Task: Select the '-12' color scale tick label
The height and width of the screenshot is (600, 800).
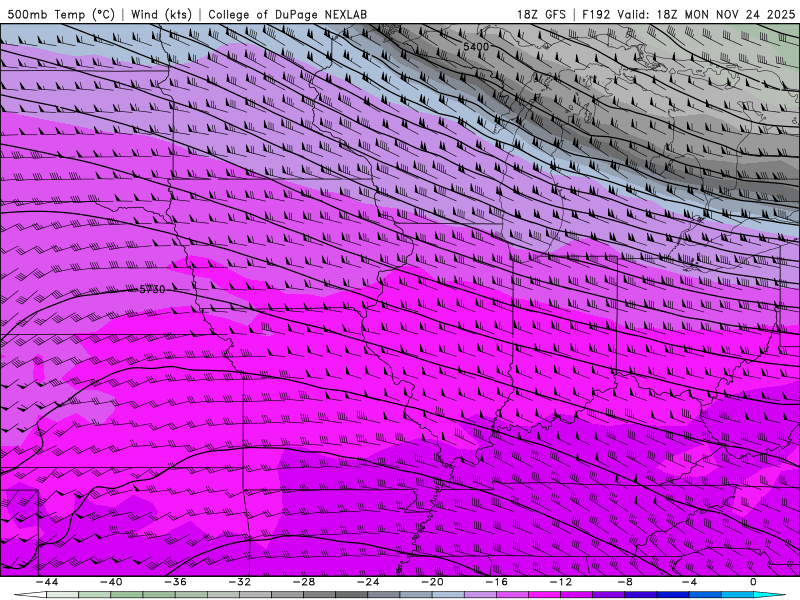Action: (x=561, y=582)
